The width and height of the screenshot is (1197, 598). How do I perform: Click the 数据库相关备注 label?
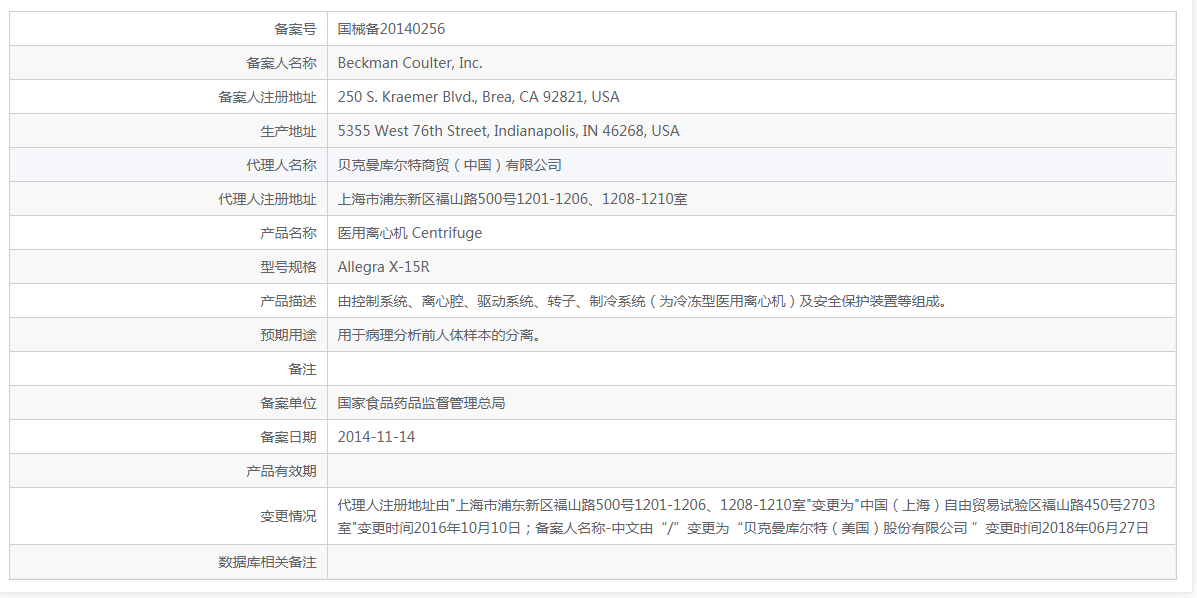pos(267,562)
